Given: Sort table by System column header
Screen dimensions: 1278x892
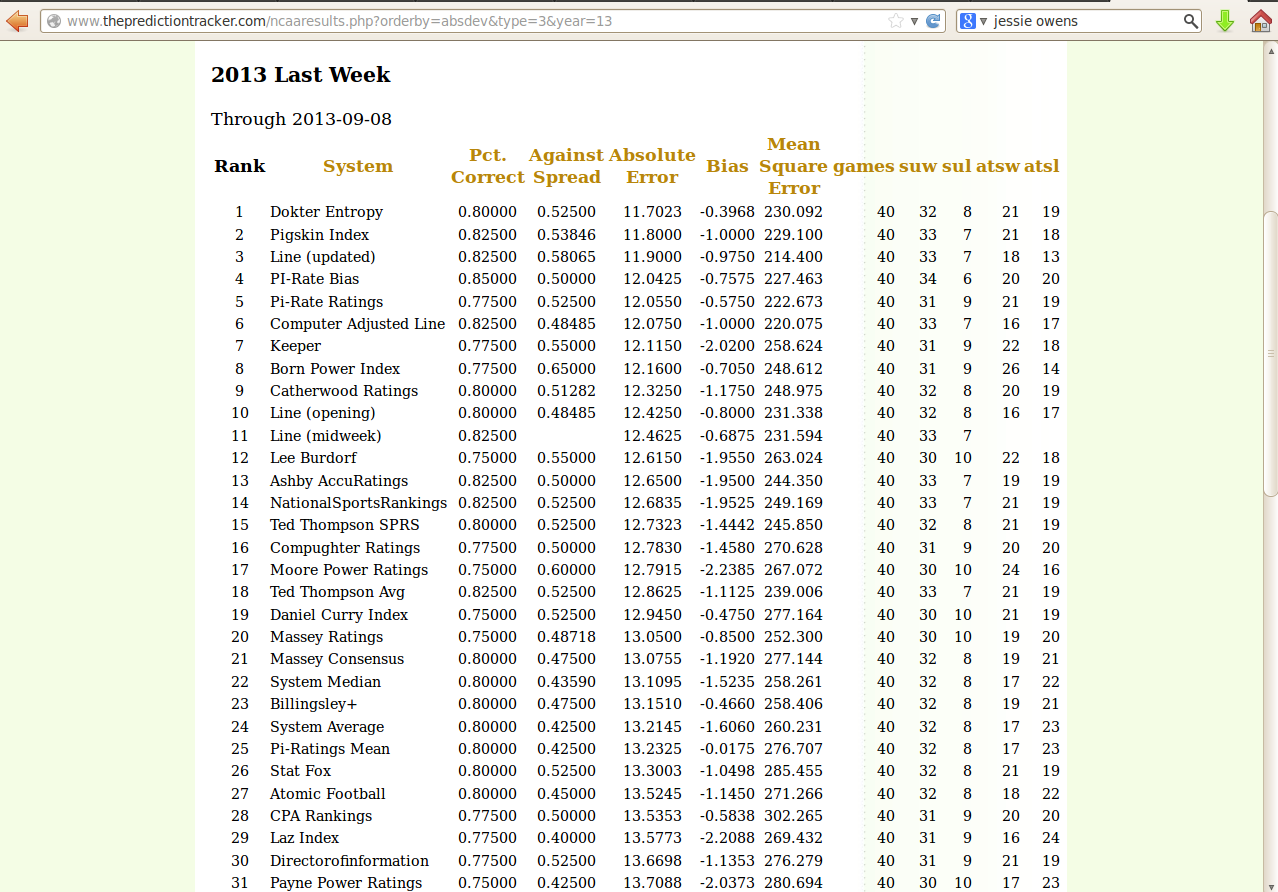Looking at the screenshot, I should (x=358, y=166).
